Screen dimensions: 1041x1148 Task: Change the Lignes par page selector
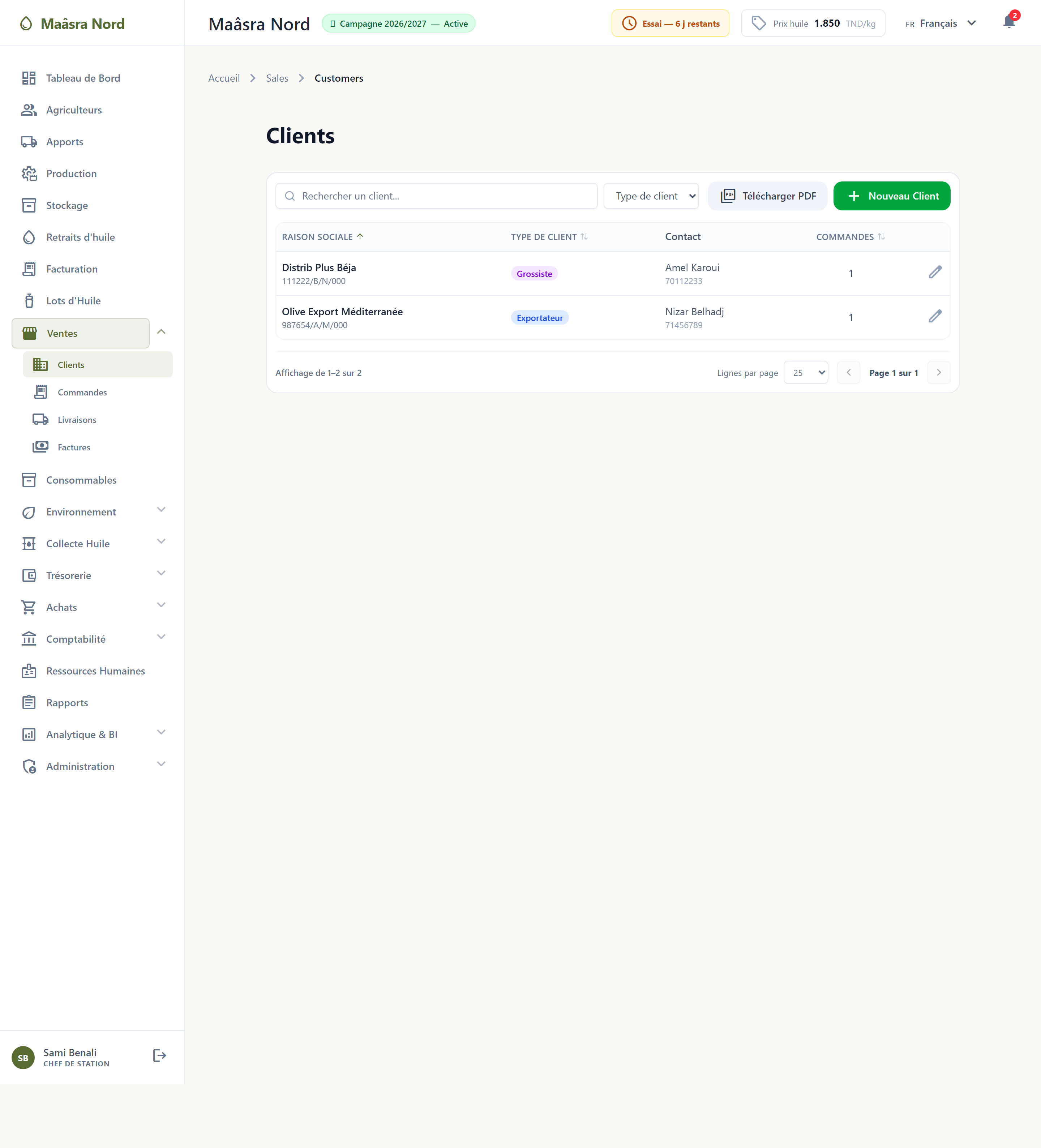point(806,372)
